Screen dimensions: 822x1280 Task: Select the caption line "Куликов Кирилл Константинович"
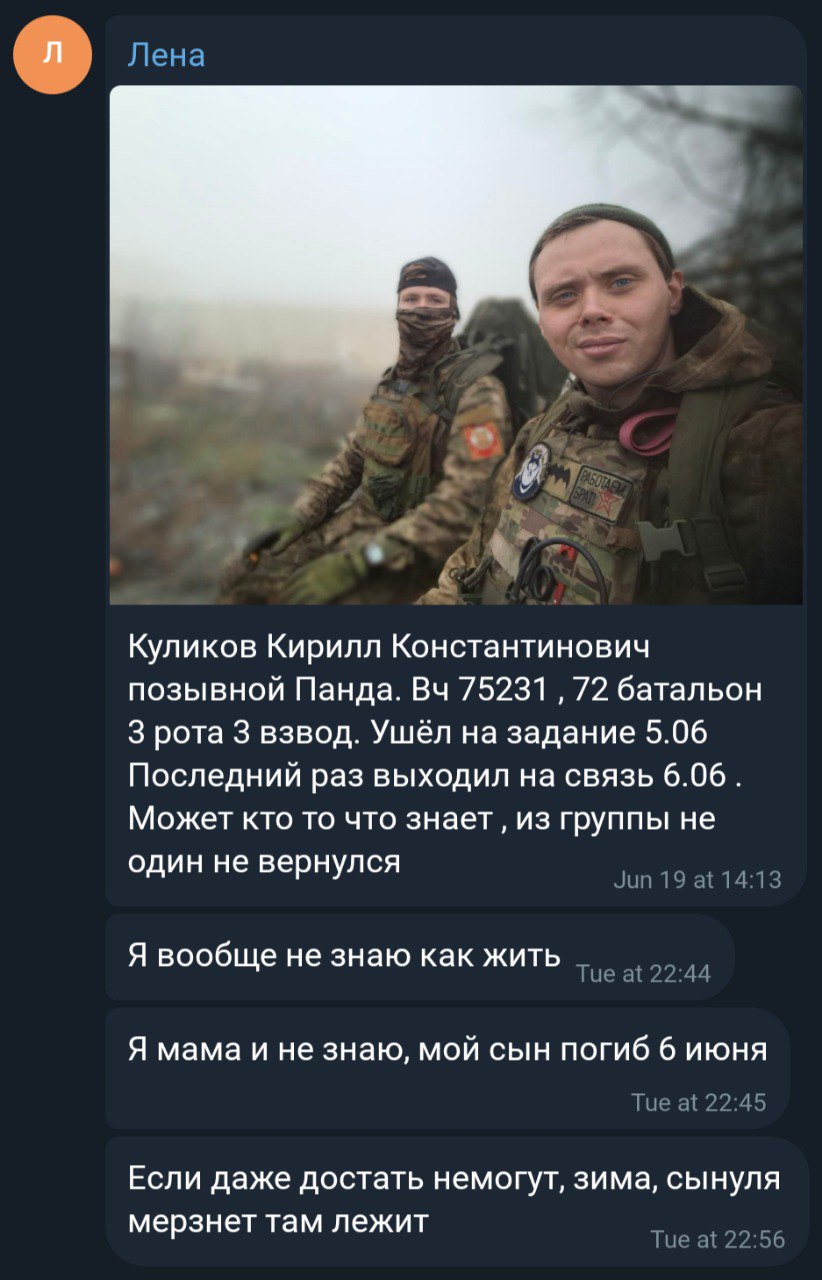tap(390, 648)
